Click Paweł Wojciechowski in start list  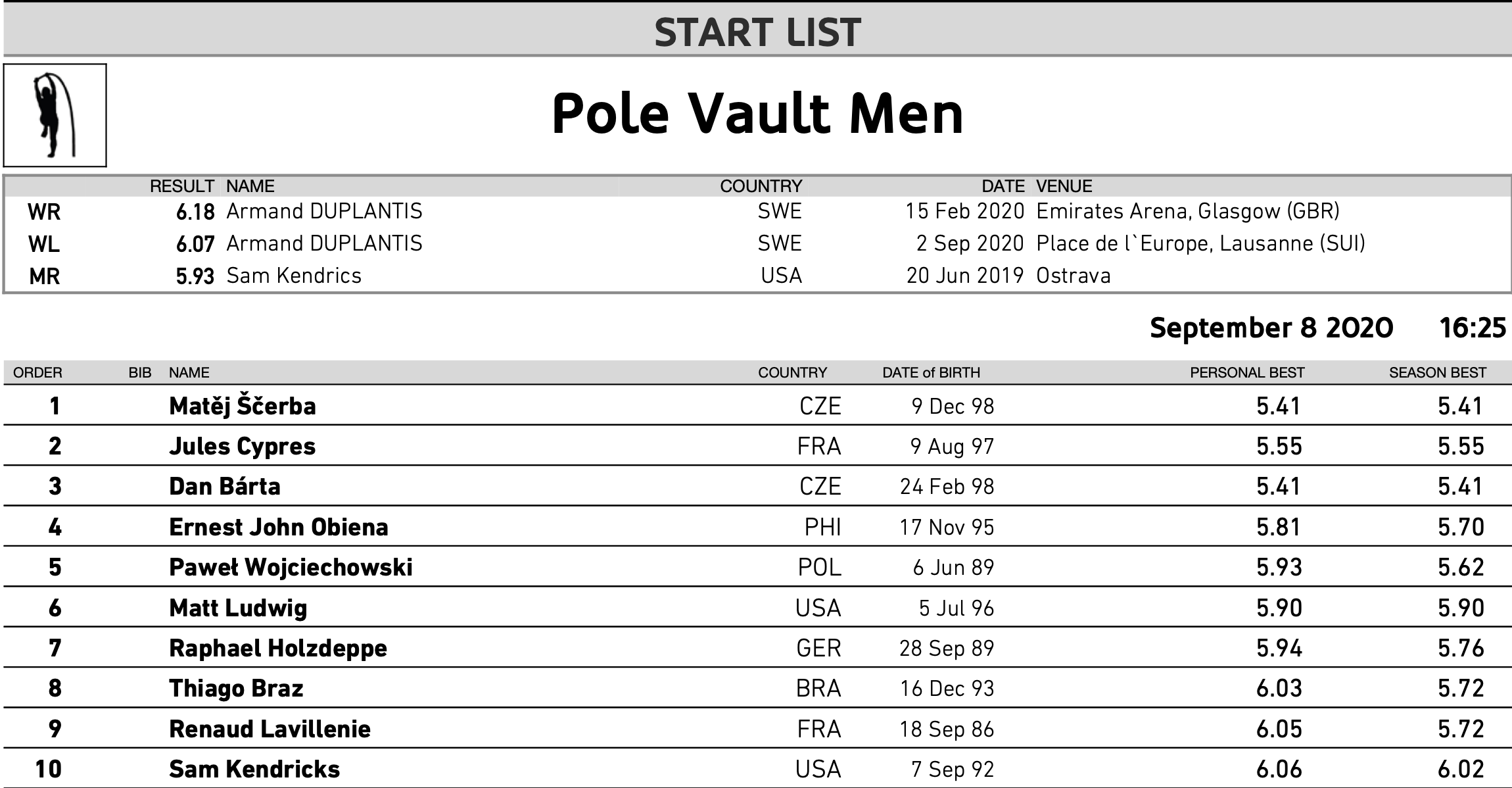(291, 567)
